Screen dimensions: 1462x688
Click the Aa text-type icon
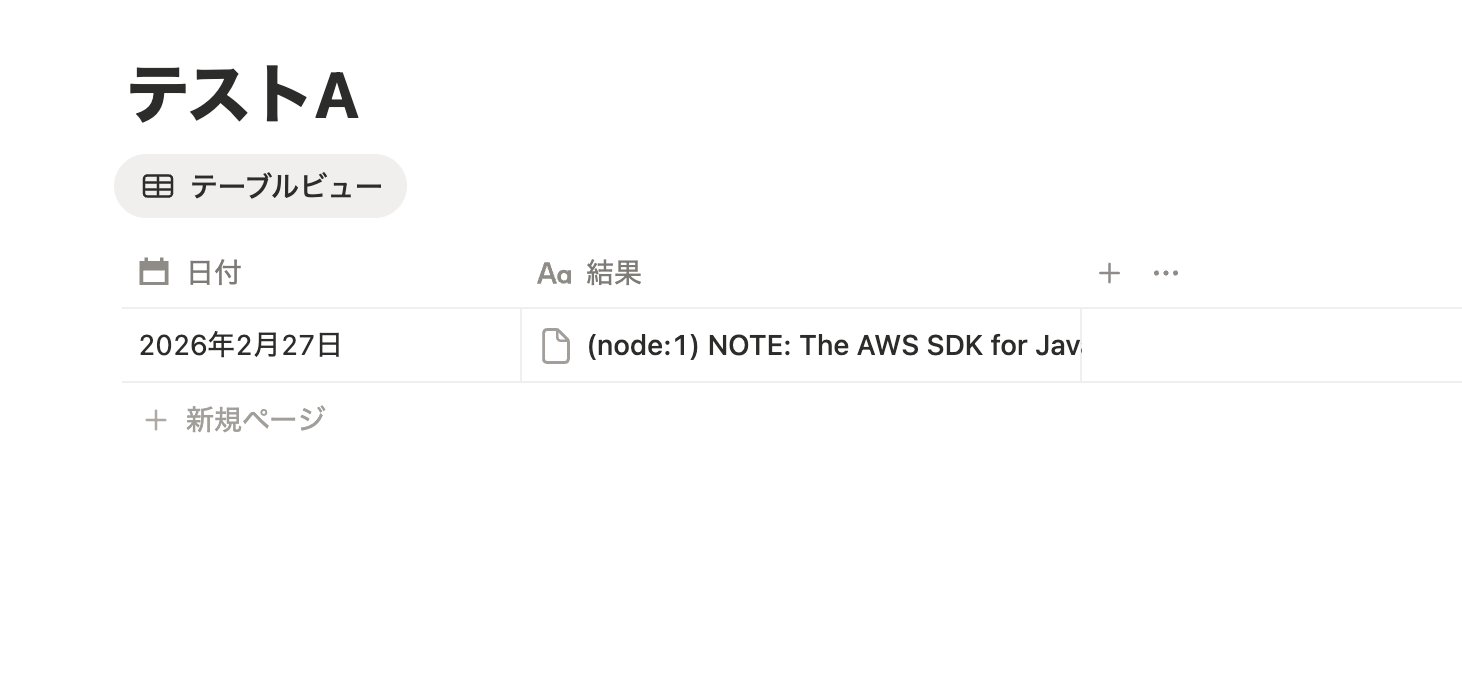coord(554,273)
